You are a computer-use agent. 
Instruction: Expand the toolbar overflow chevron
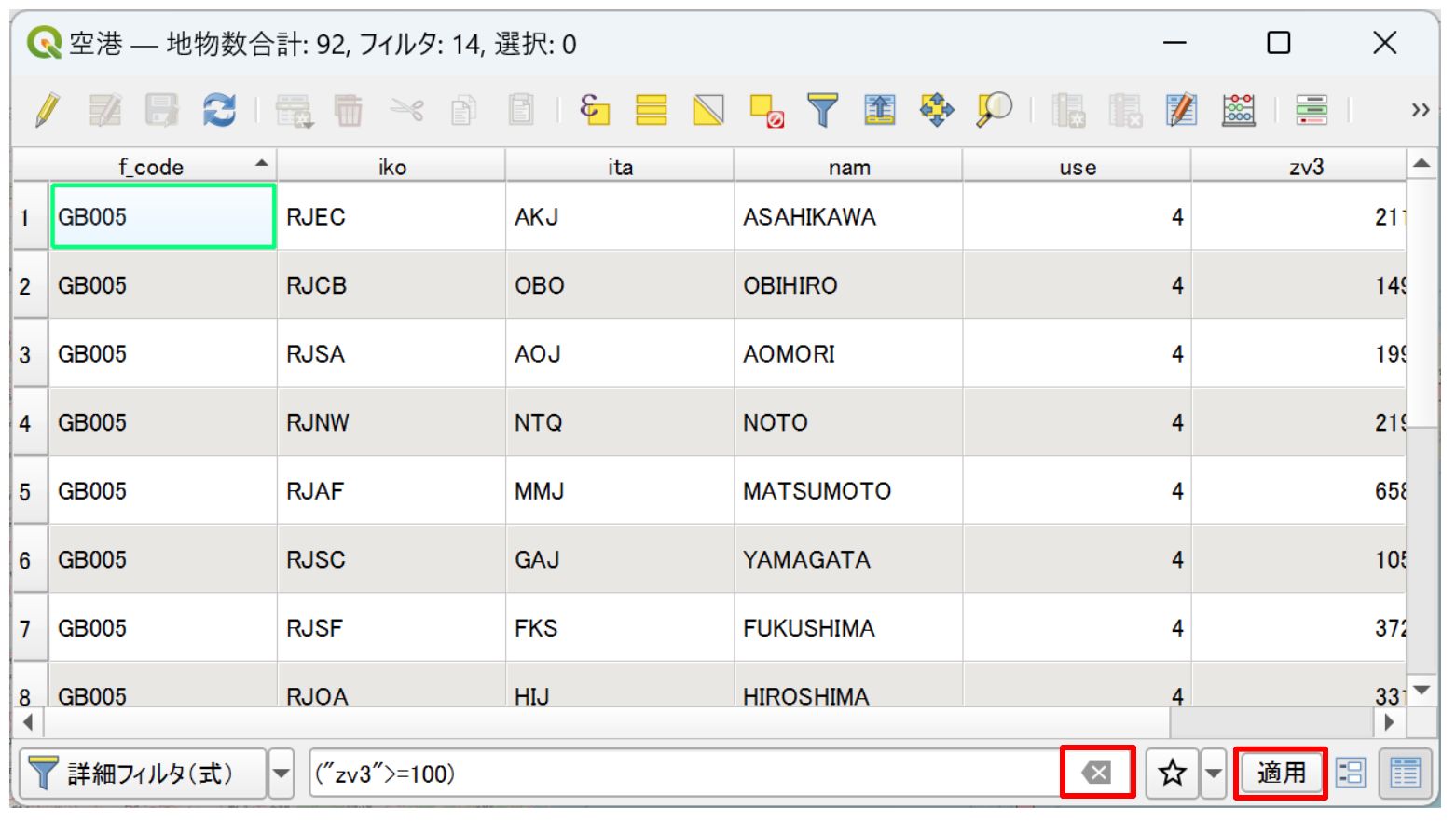[1420, 110]
